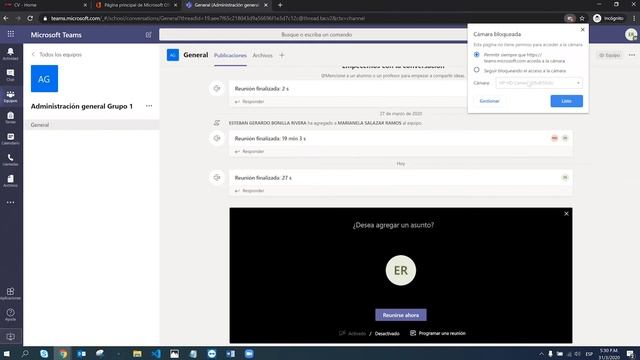Open Assignments (Tareas) in the sidebar
The width and height of the screenshot is (640, 360).
pos(11,118)
